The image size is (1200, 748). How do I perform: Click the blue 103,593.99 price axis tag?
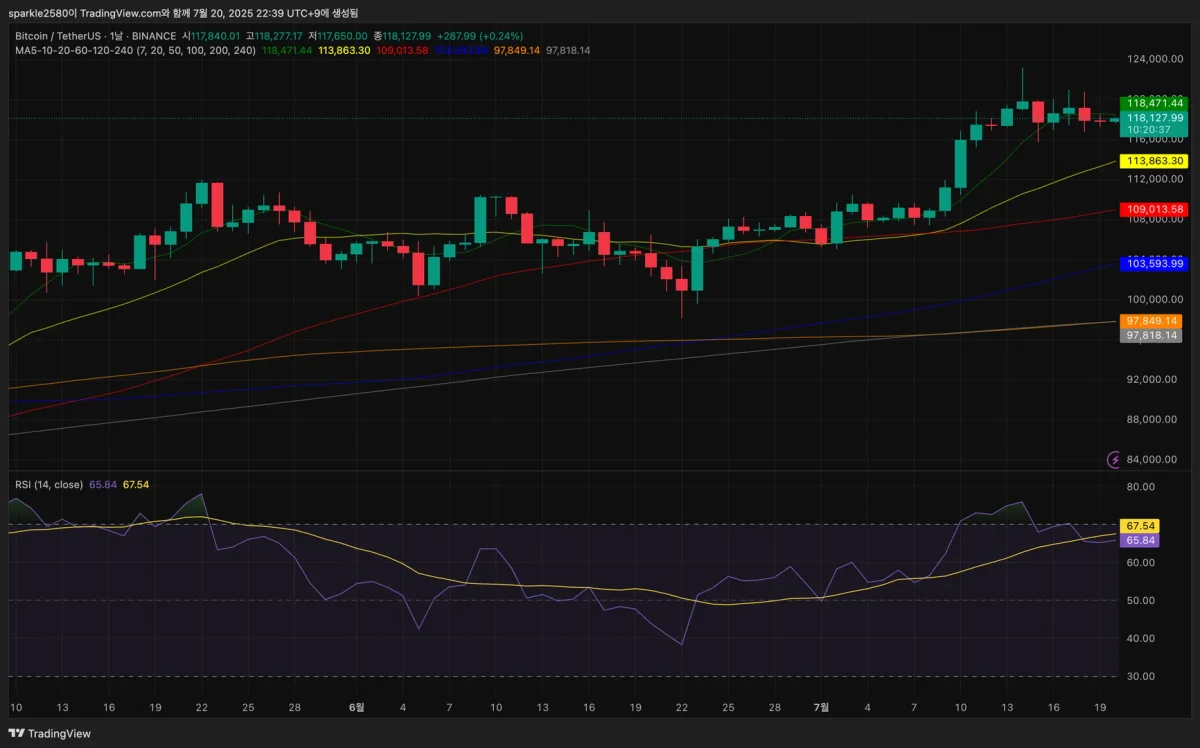click(x=1154, y=263)
